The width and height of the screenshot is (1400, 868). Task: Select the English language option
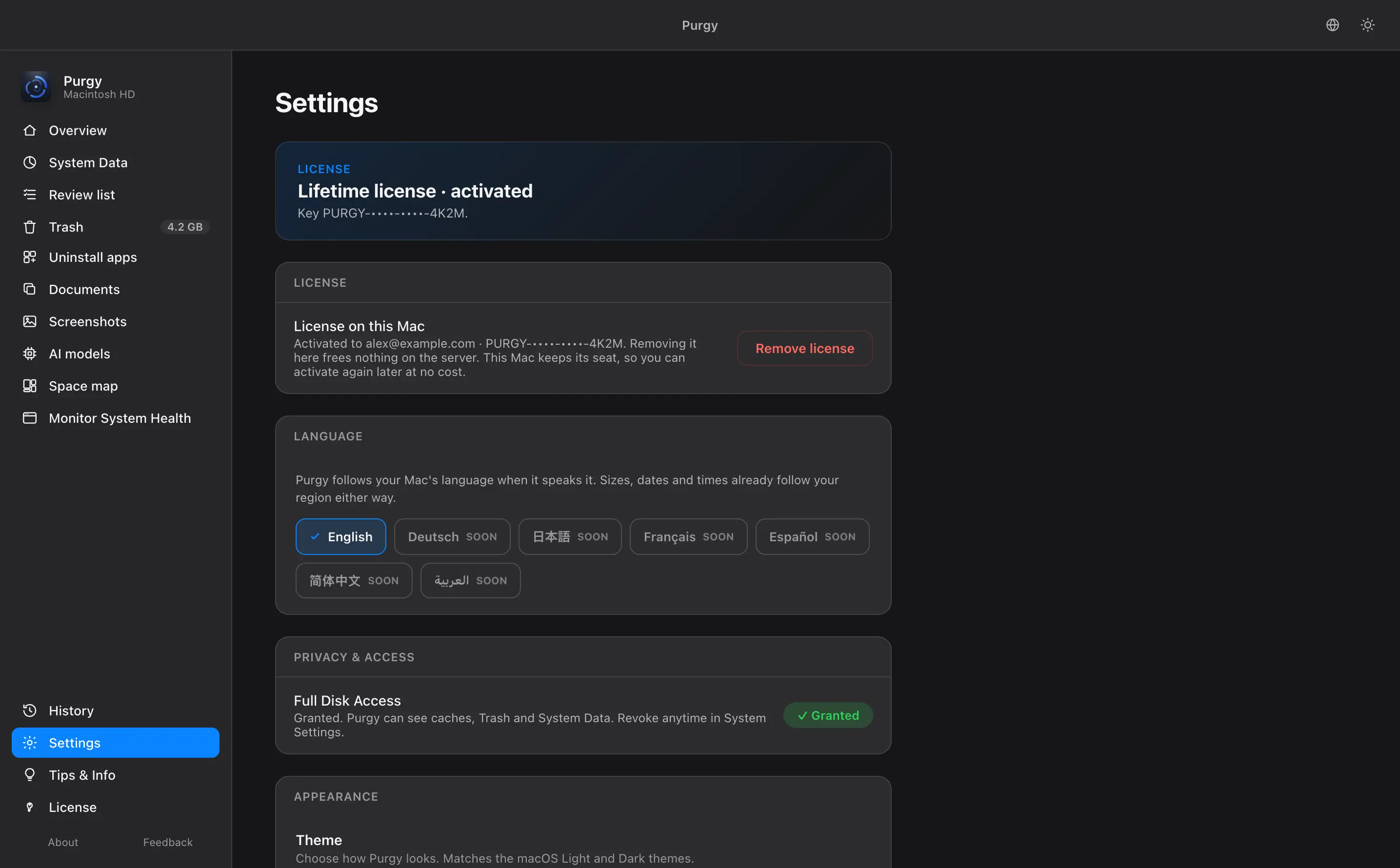[x=340, y=536]
